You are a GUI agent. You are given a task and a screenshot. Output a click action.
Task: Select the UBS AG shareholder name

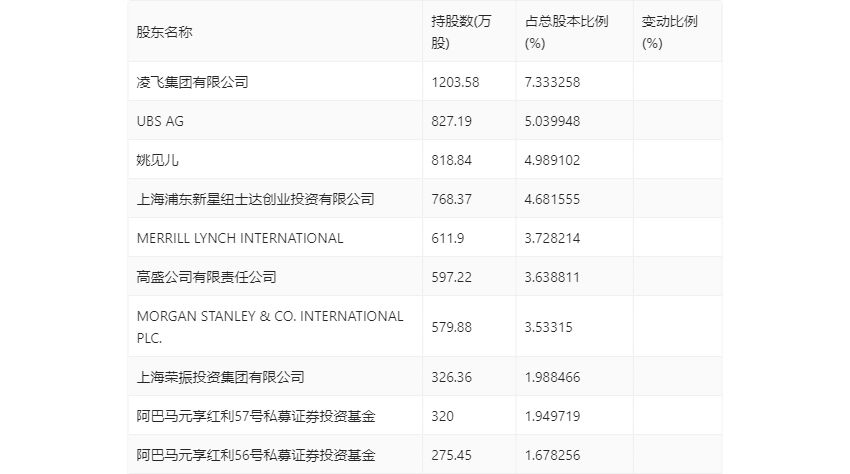click(160, 121)
